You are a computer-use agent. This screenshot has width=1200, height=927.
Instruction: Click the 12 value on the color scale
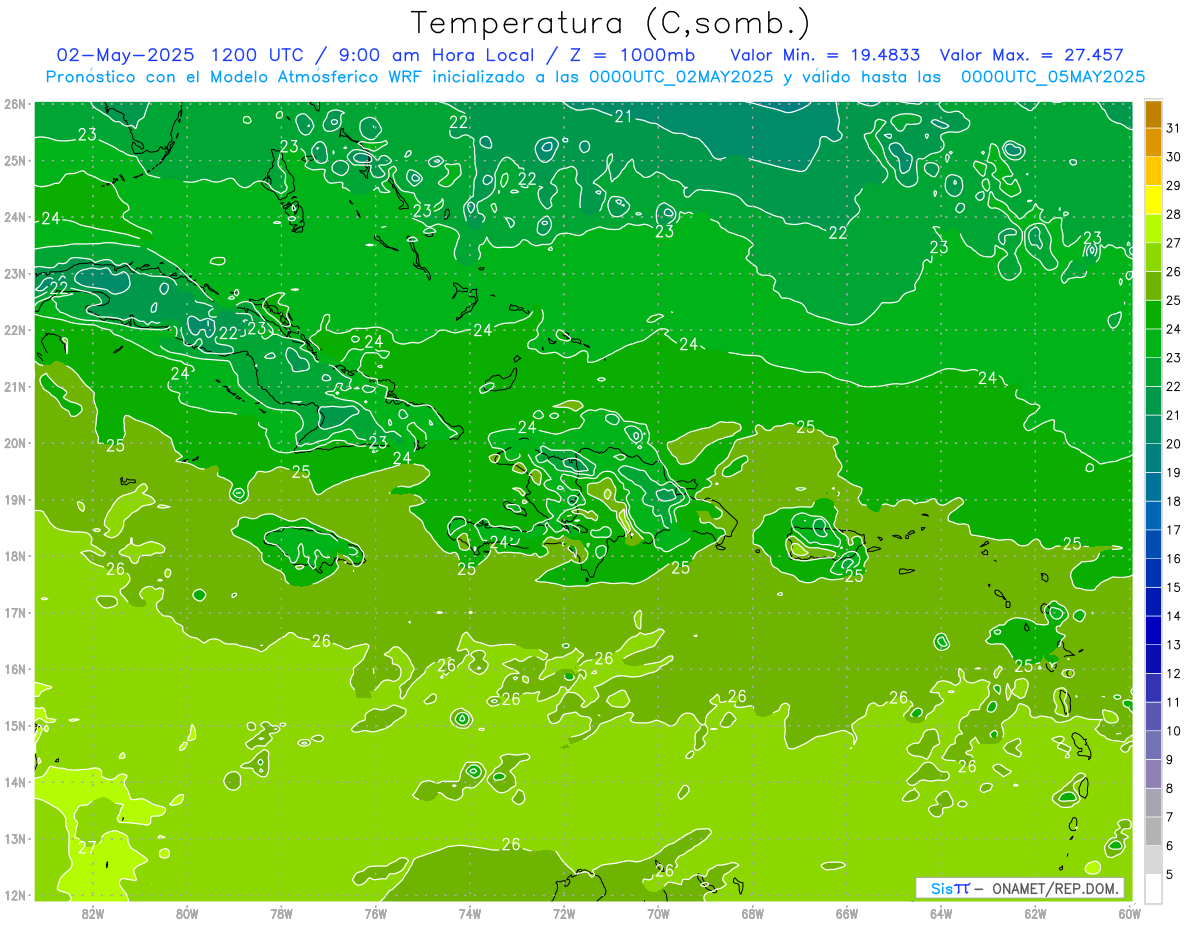pos(1173,674)
